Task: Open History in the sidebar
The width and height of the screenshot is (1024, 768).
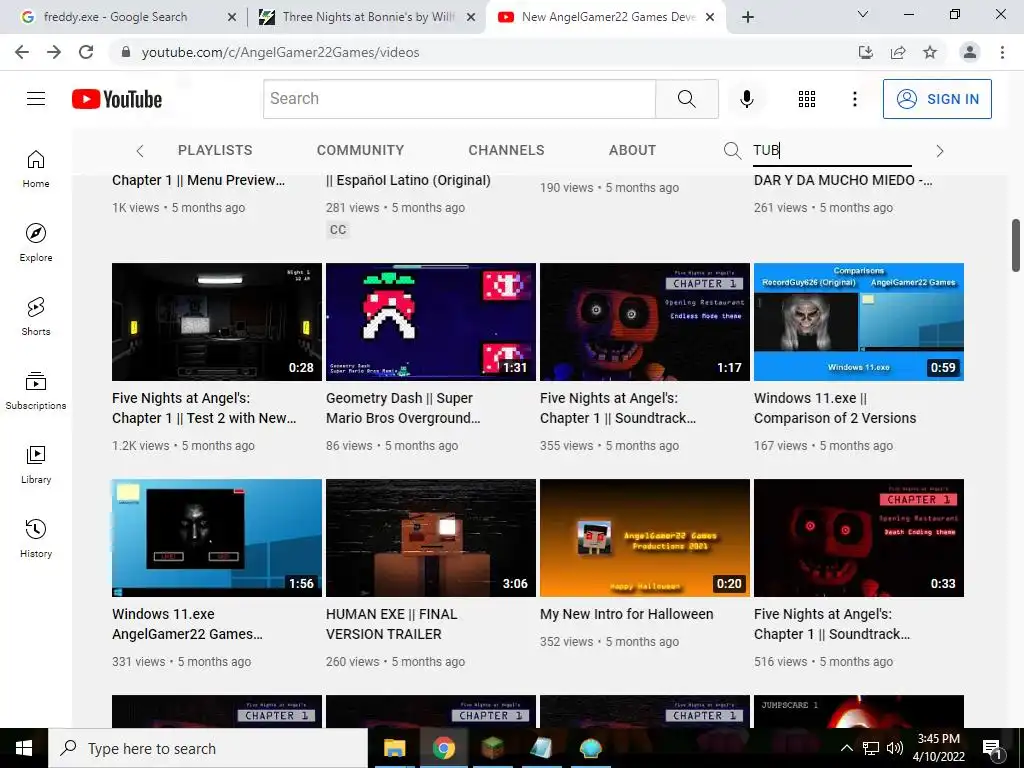Action: (x=36, y=538)
